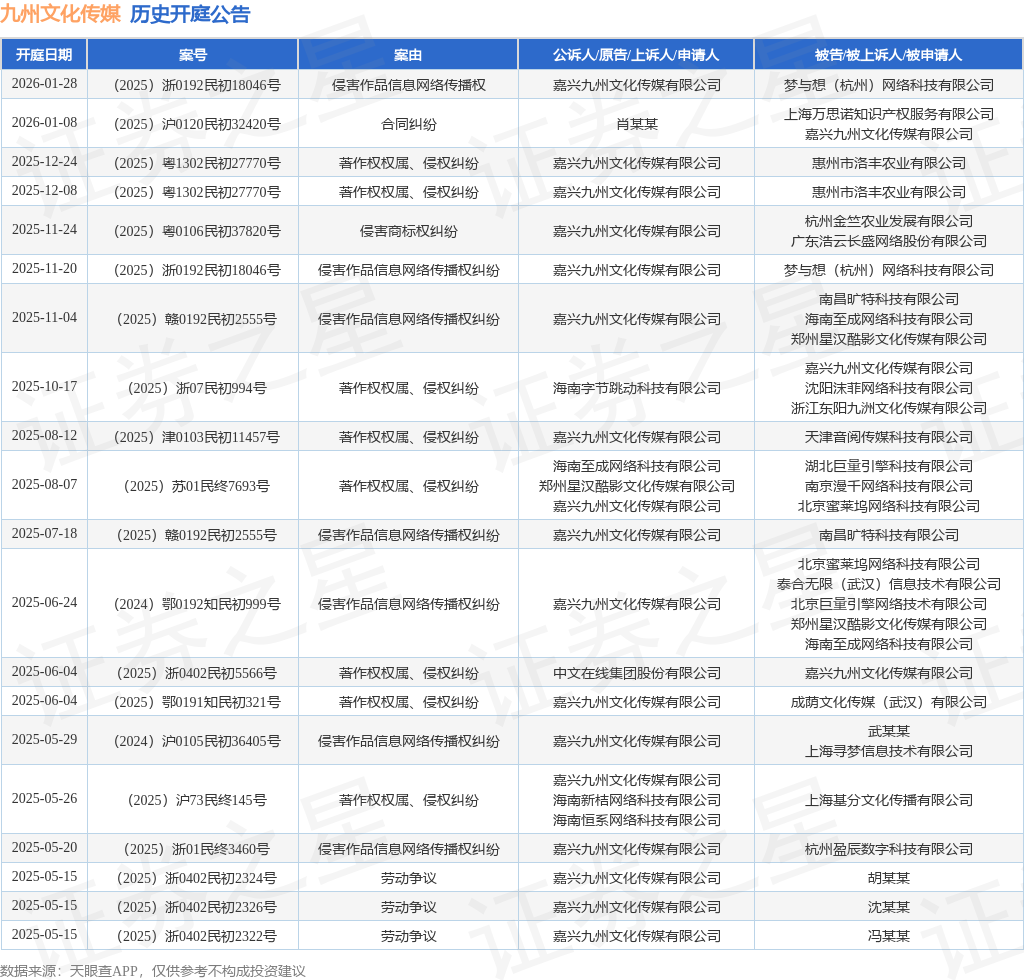Click defendant 杭州盈辰数字科技有限公司
The width and height of the screenshot is (1024, 980).
point(889,849)
